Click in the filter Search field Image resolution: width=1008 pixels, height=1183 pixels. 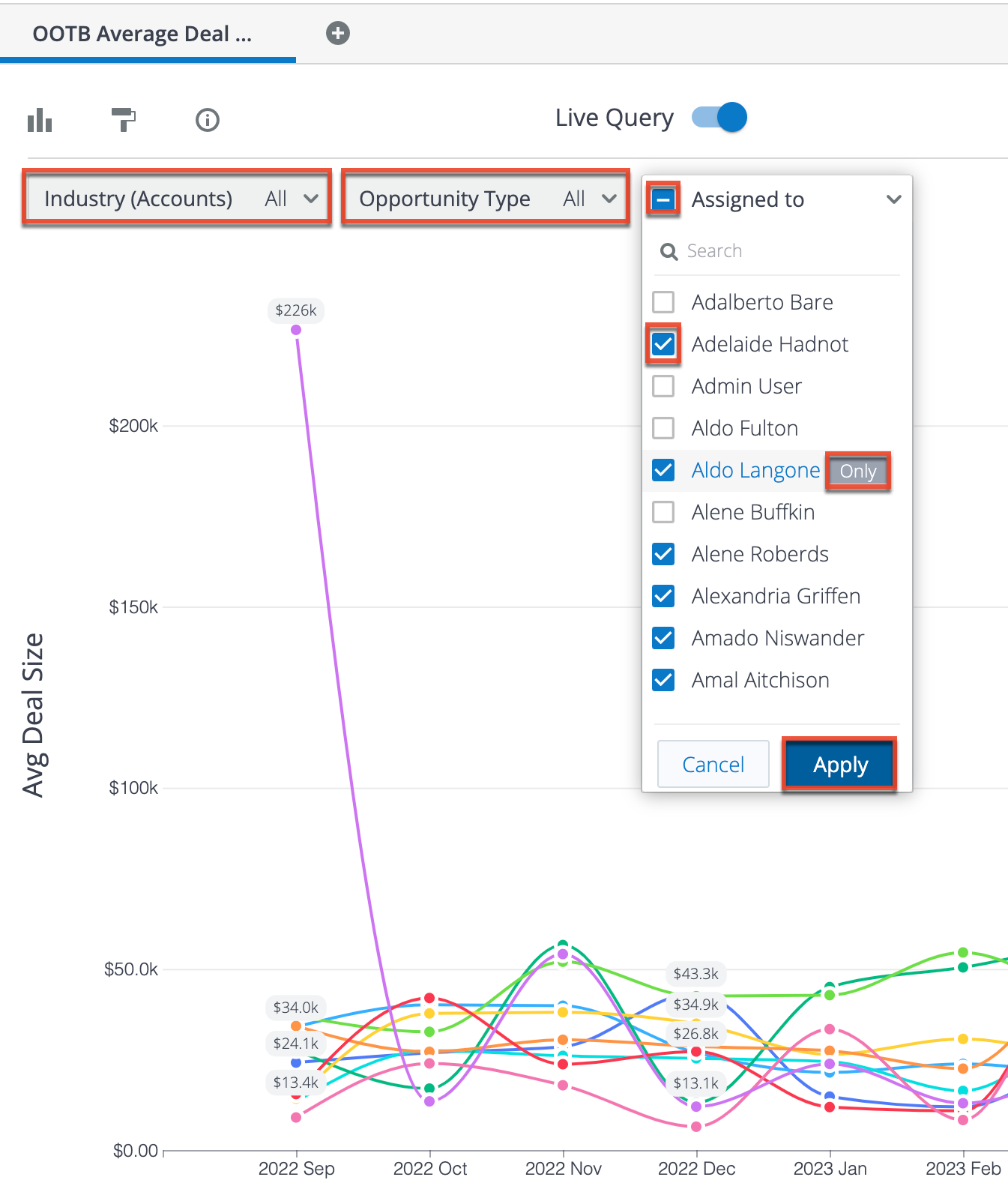tap(787, 251)
